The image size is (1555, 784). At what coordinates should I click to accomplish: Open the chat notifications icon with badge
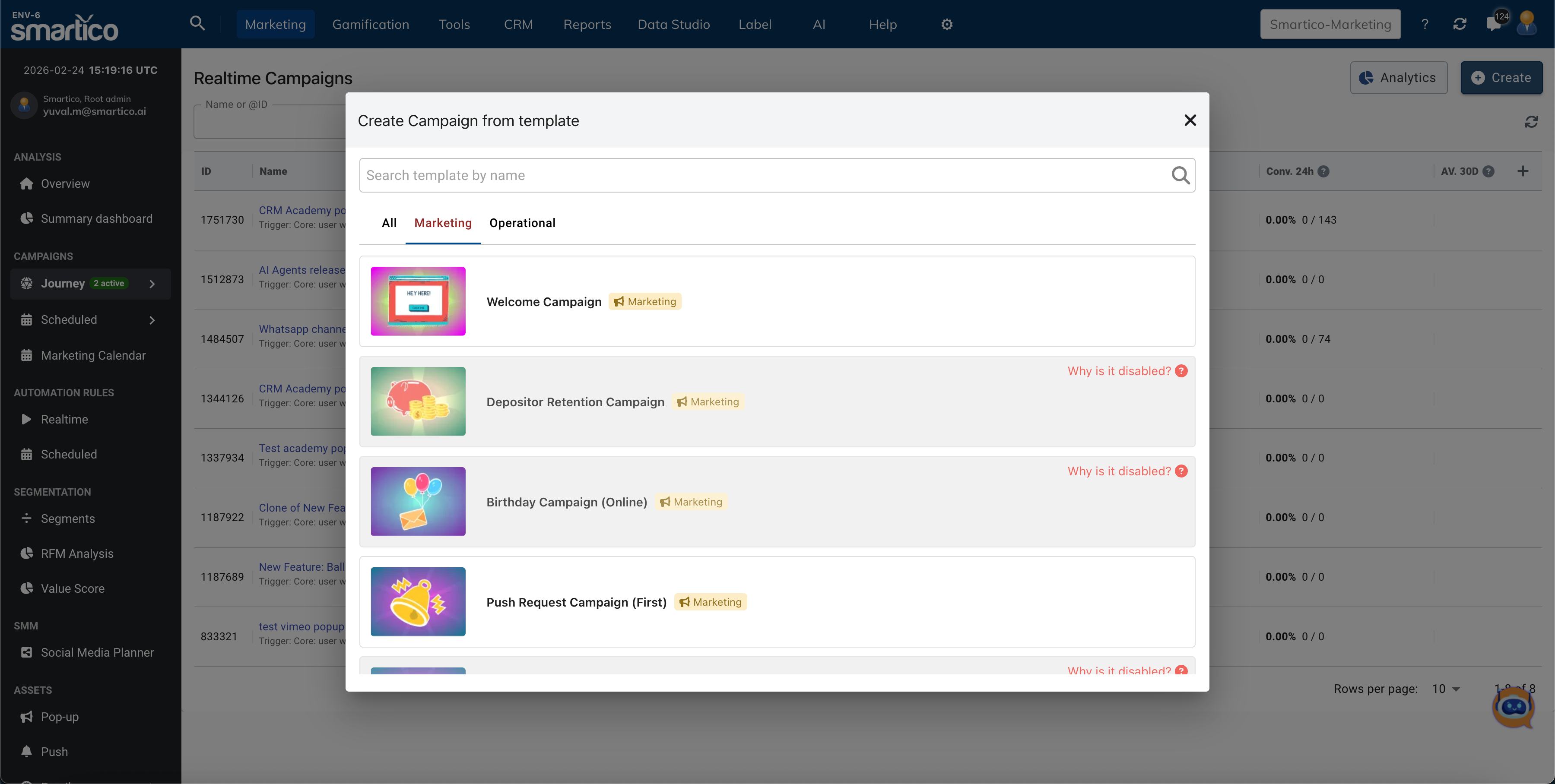coord(1494,24)
